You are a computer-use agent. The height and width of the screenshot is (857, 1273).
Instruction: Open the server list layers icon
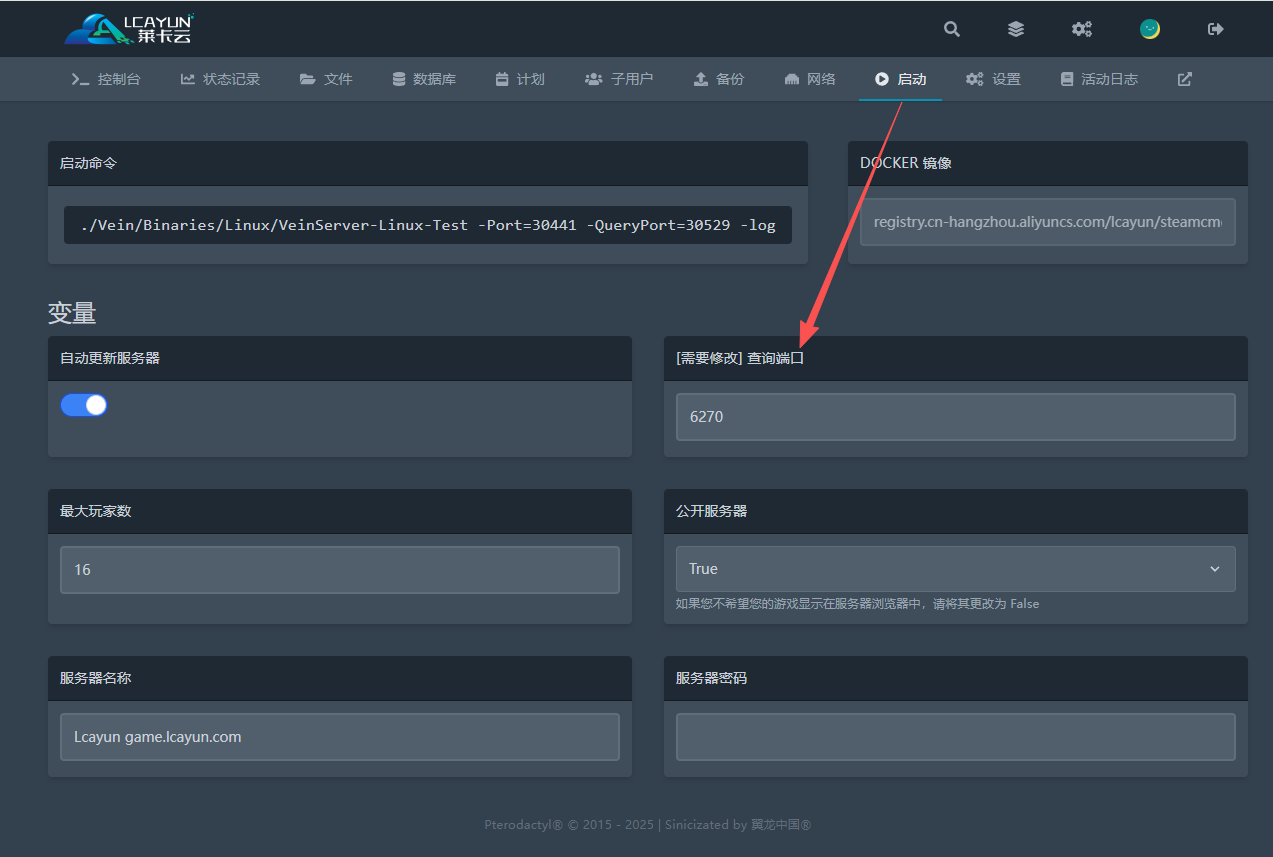tap(1015, 29)
